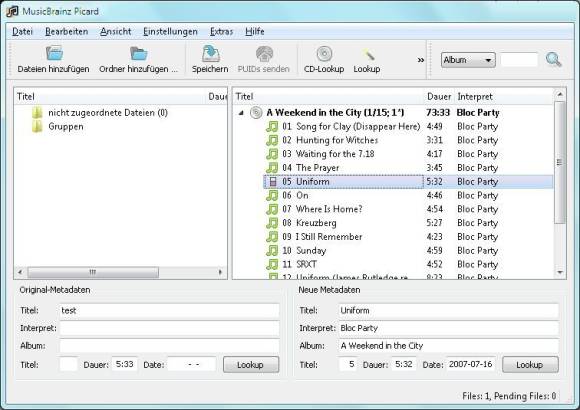Click the Titel column header in left pane
The image size is (580, 410).
pos(110,97)
